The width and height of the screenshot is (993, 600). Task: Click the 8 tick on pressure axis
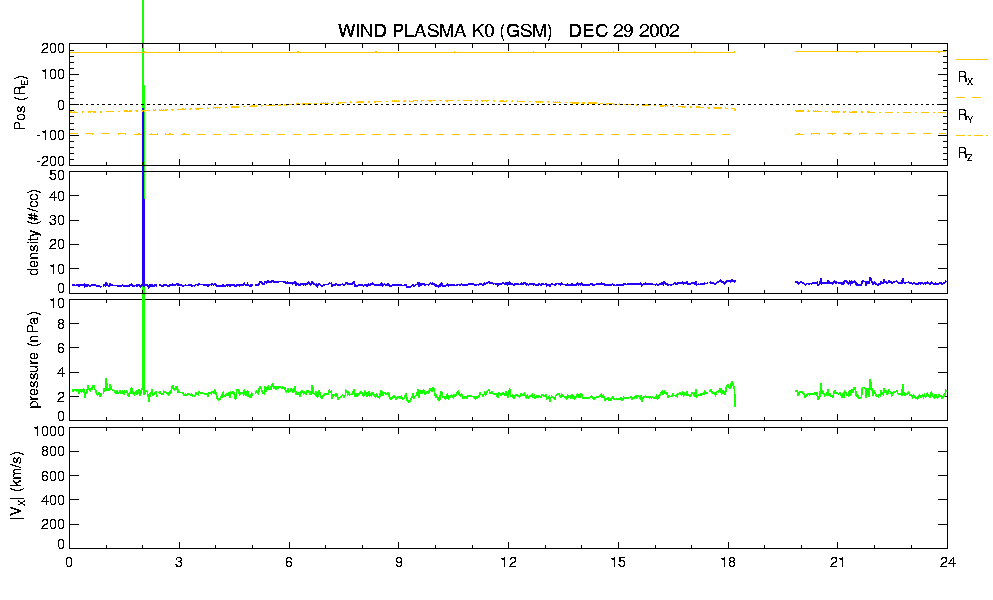61,324
